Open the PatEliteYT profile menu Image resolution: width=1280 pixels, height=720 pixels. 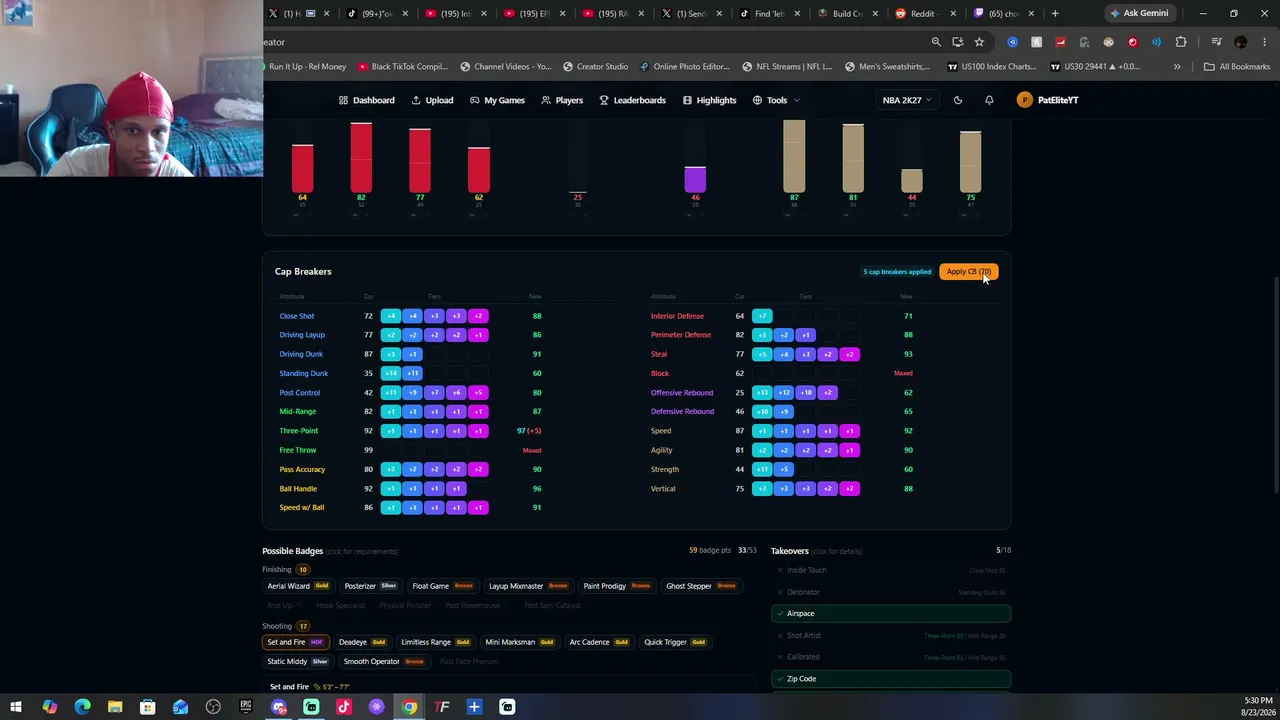click(1047, 100)
